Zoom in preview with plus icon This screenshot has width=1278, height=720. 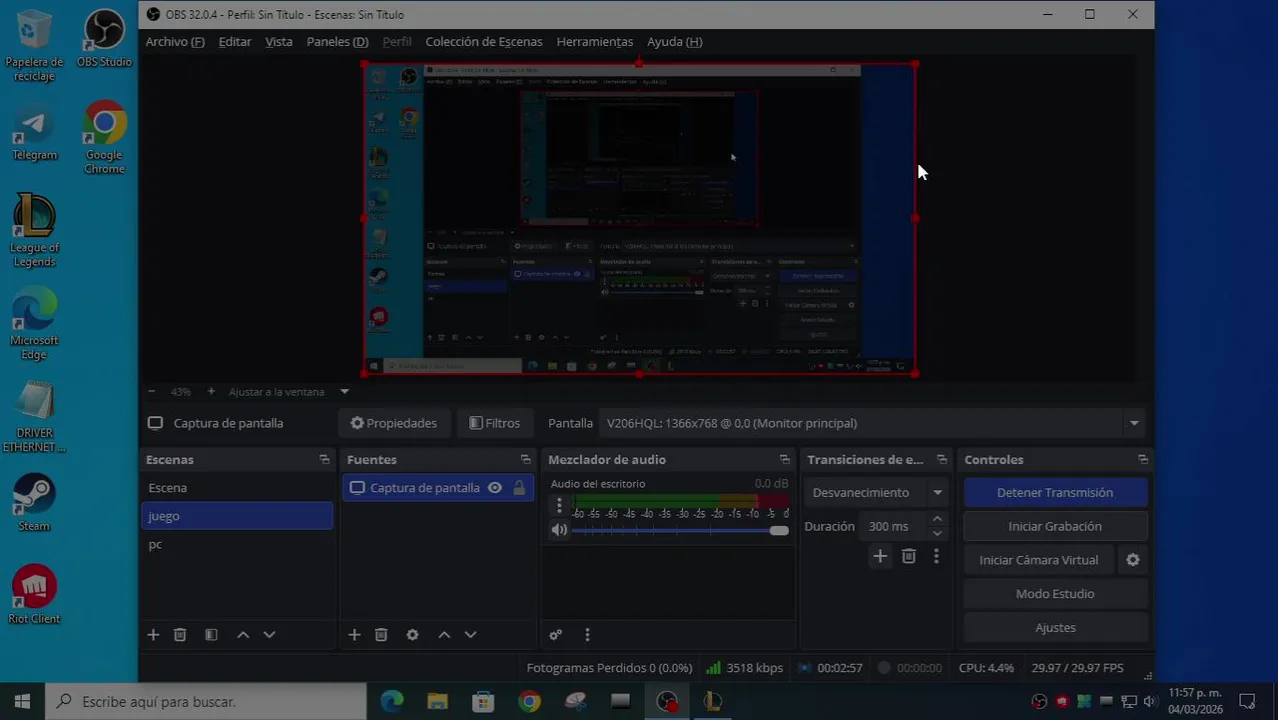click(211, 392)
